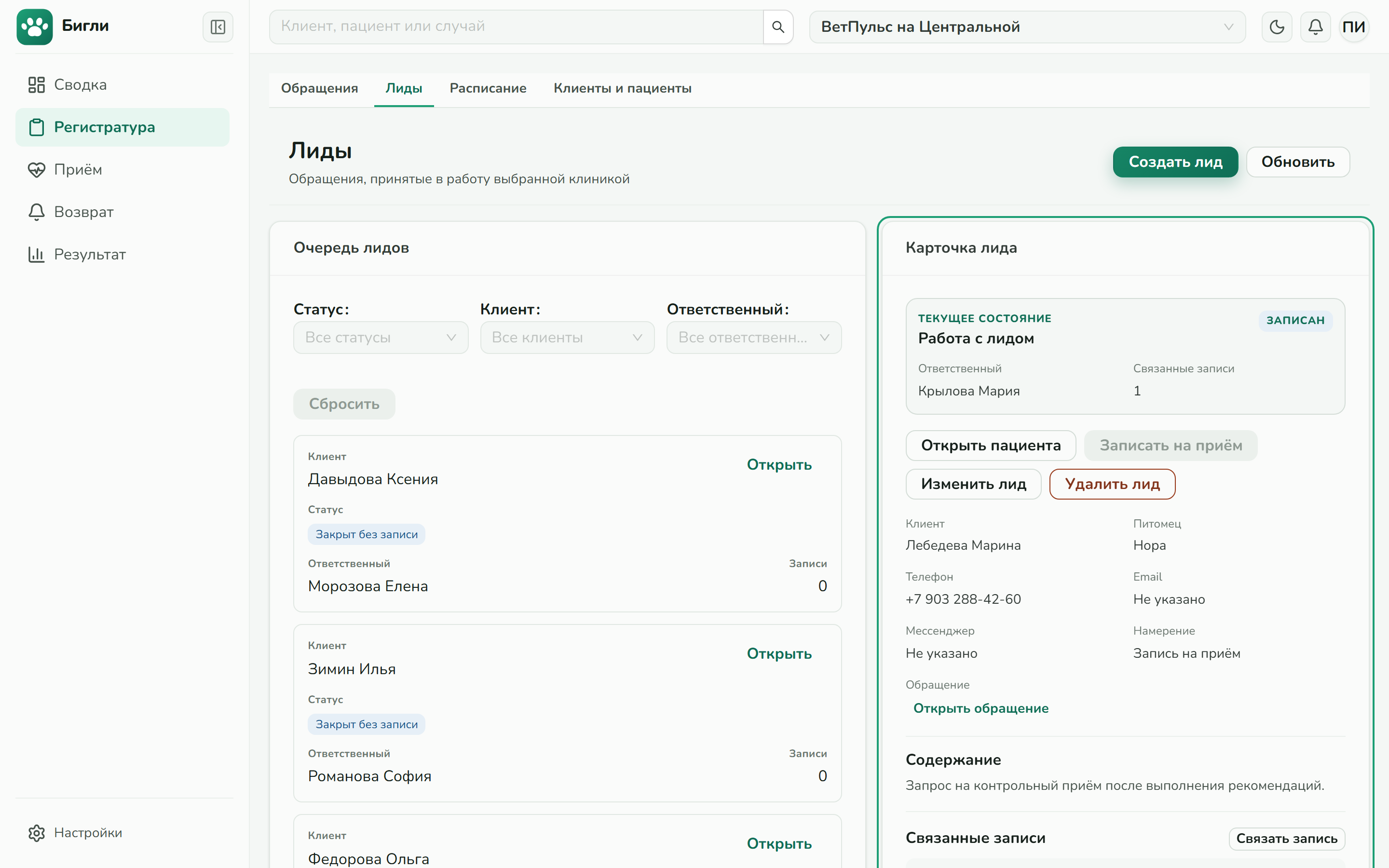This screenshot has height=868, width=1389.
Task: Click the Запись на приём intent value
Action: click(1186, 653)
